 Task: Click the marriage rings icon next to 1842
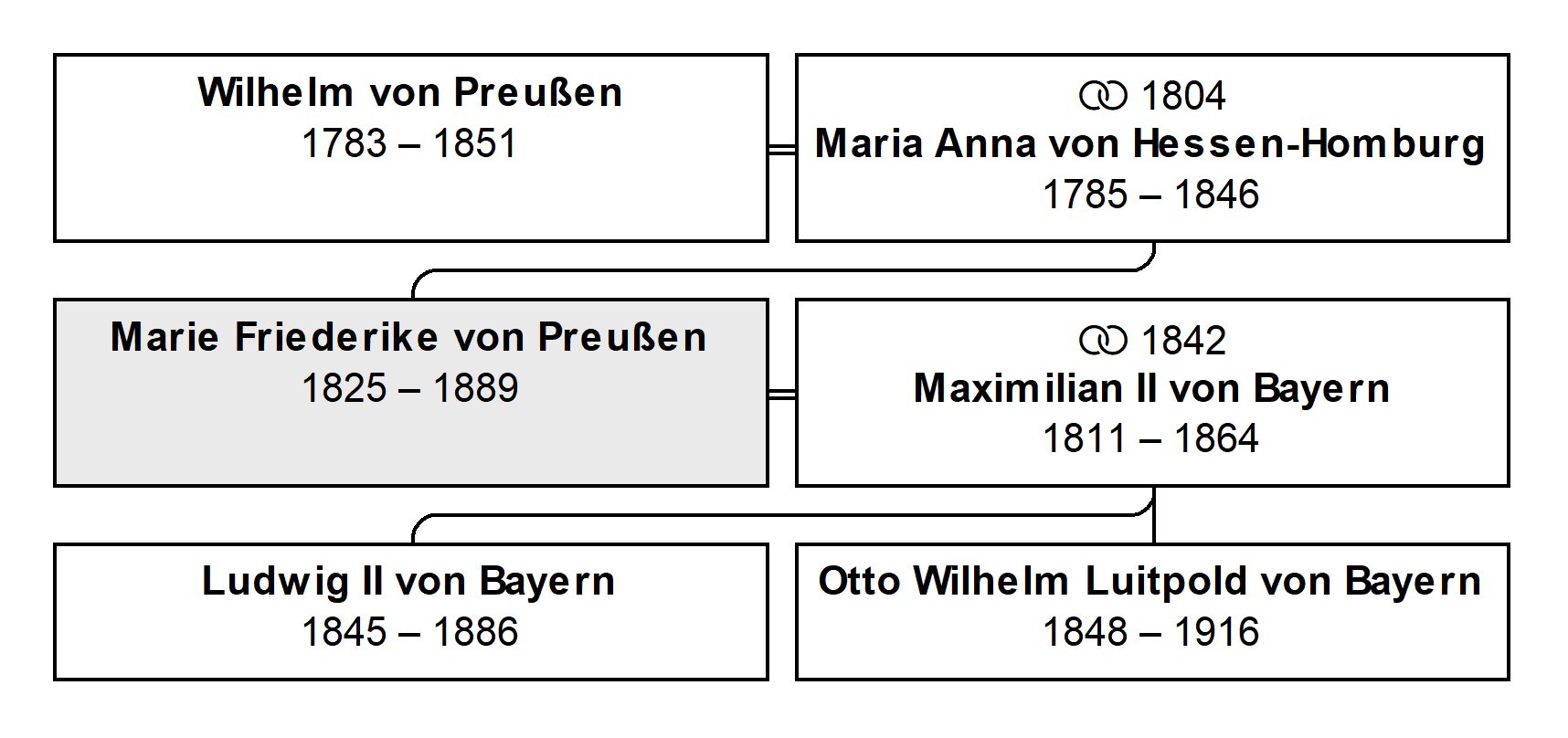click(x=1103, y=341)
